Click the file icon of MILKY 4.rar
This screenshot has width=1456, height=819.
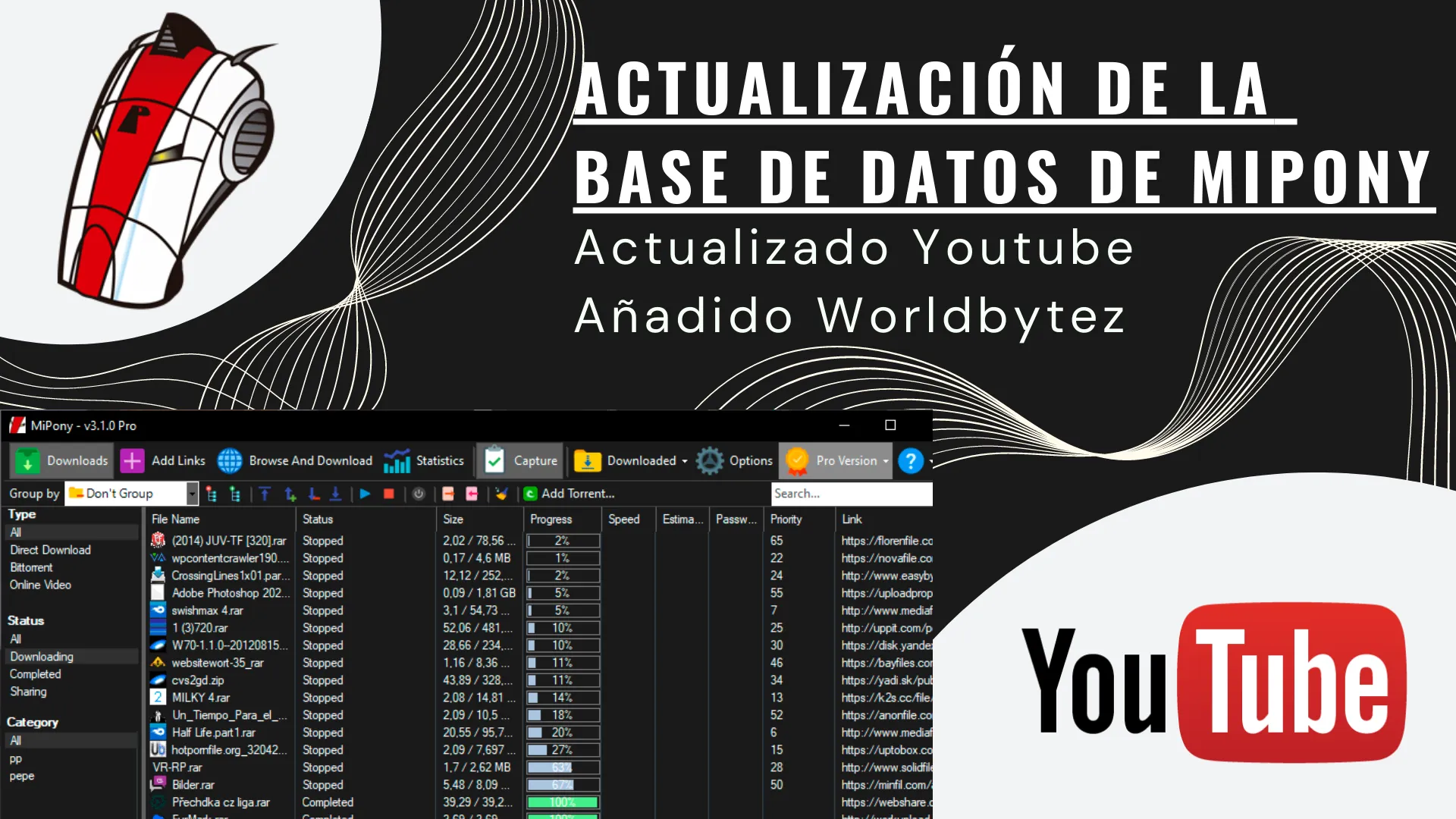click(158, 698)
